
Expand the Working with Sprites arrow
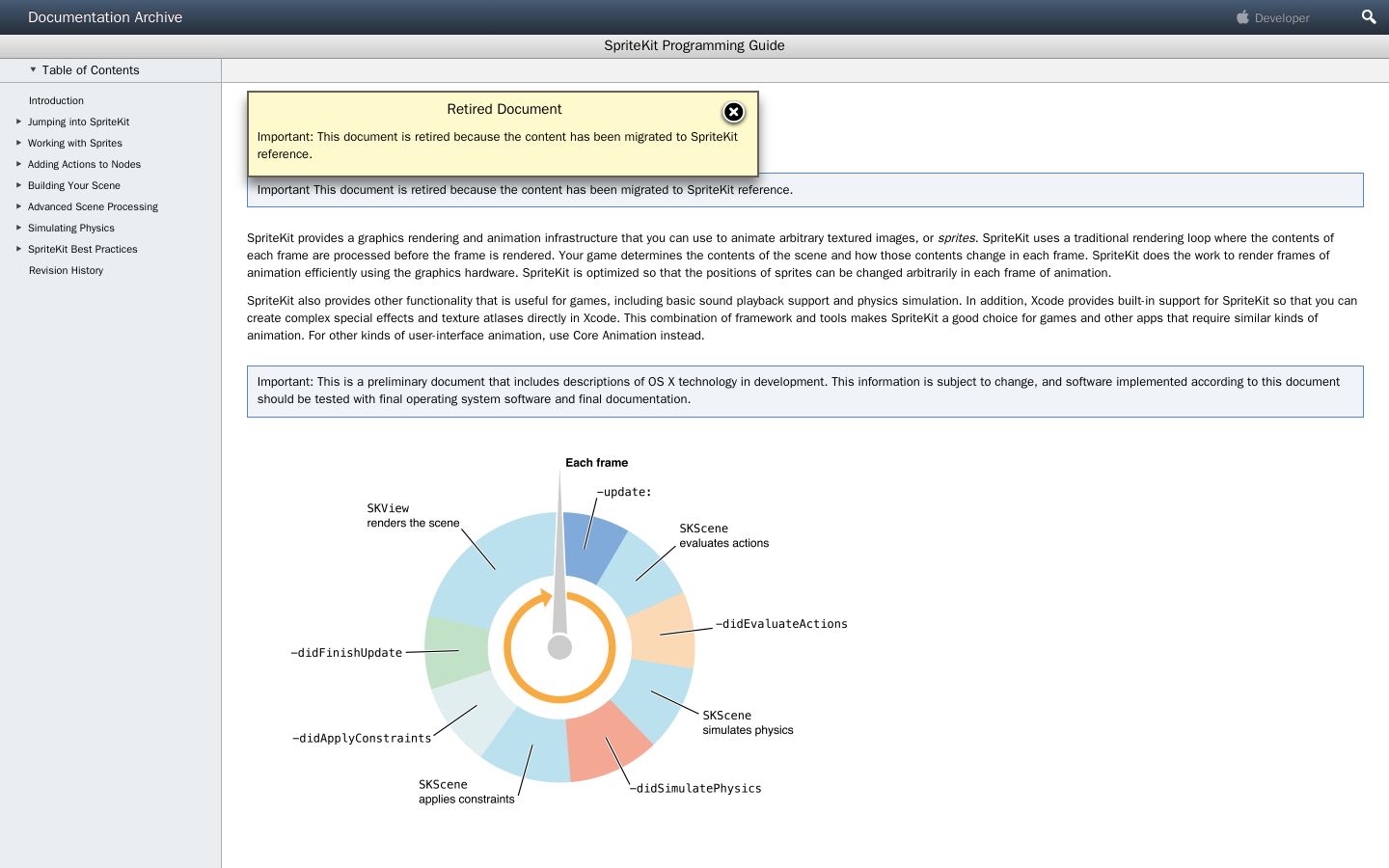(x=18, y=143)
